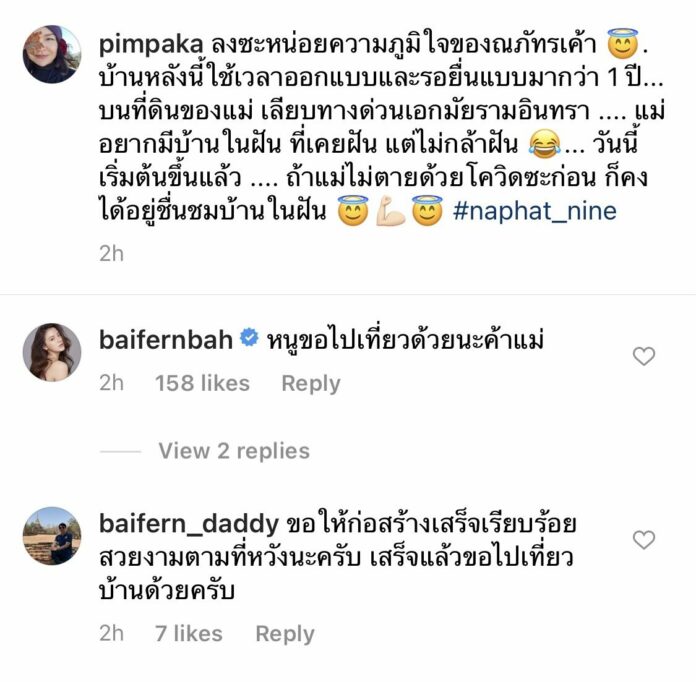This screenshot has height=682, width=696.
Task: Go to the pimpaka username profile
Action: point(151,46)
